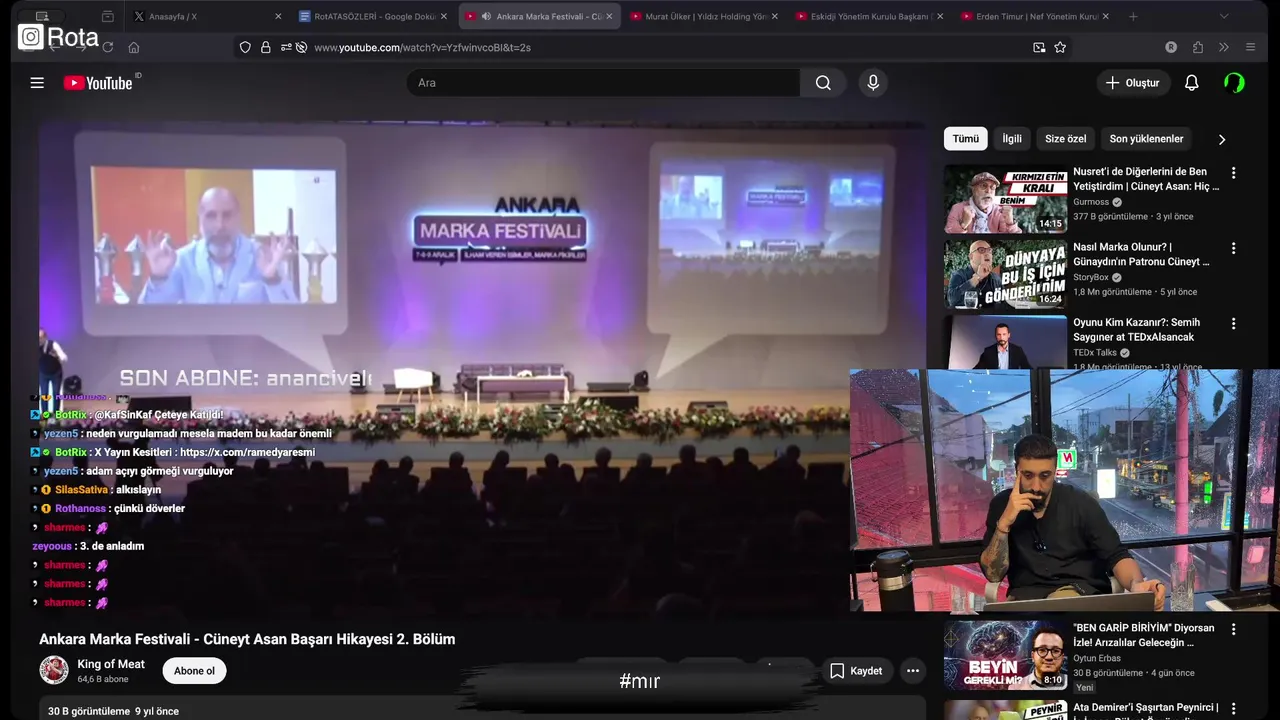Start voice search with the microphone icon
The image size is (1280, 720).
pyautogui.click(x=873, y=83)
